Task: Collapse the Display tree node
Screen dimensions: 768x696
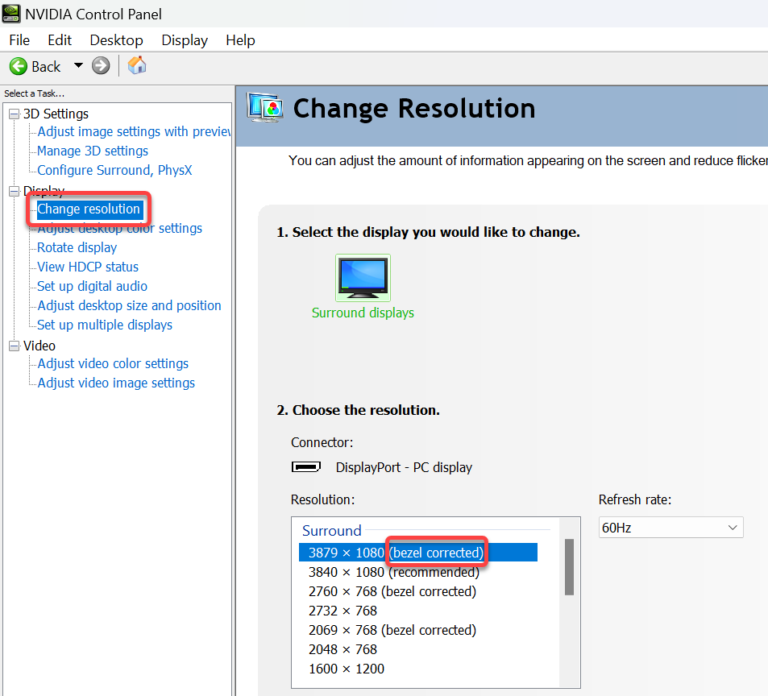Action: tap(14, 191)
